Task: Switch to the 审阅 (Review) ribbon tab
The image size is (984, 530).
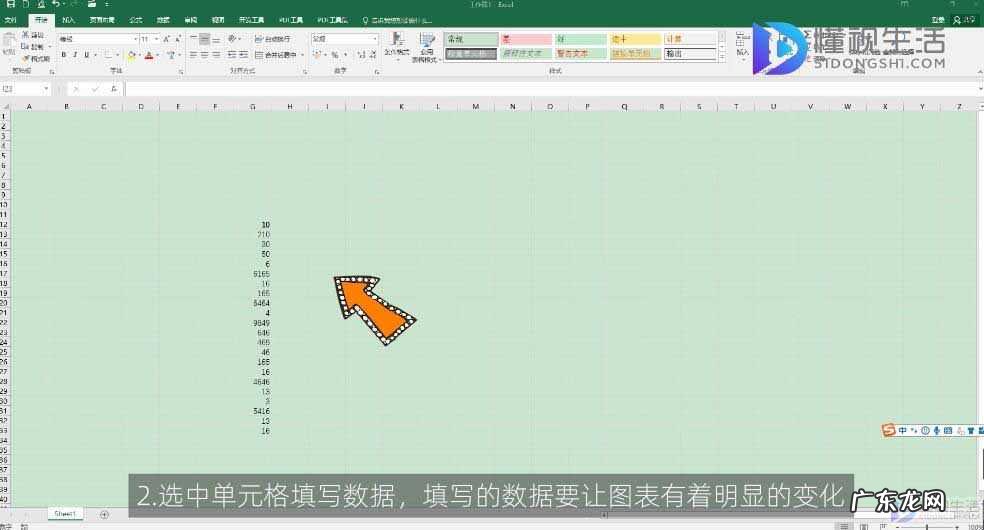Action: click(x=191, y=20)
